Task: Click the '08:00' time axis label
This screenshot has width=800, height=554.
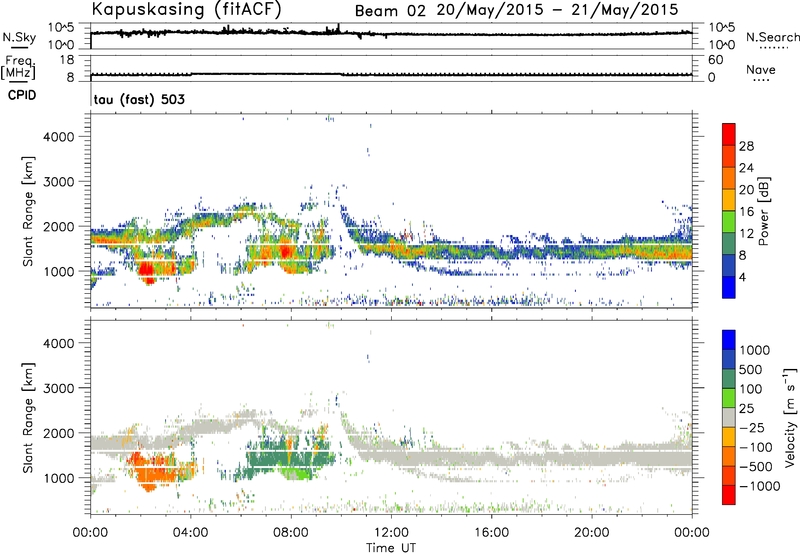Action: (291, 533)
